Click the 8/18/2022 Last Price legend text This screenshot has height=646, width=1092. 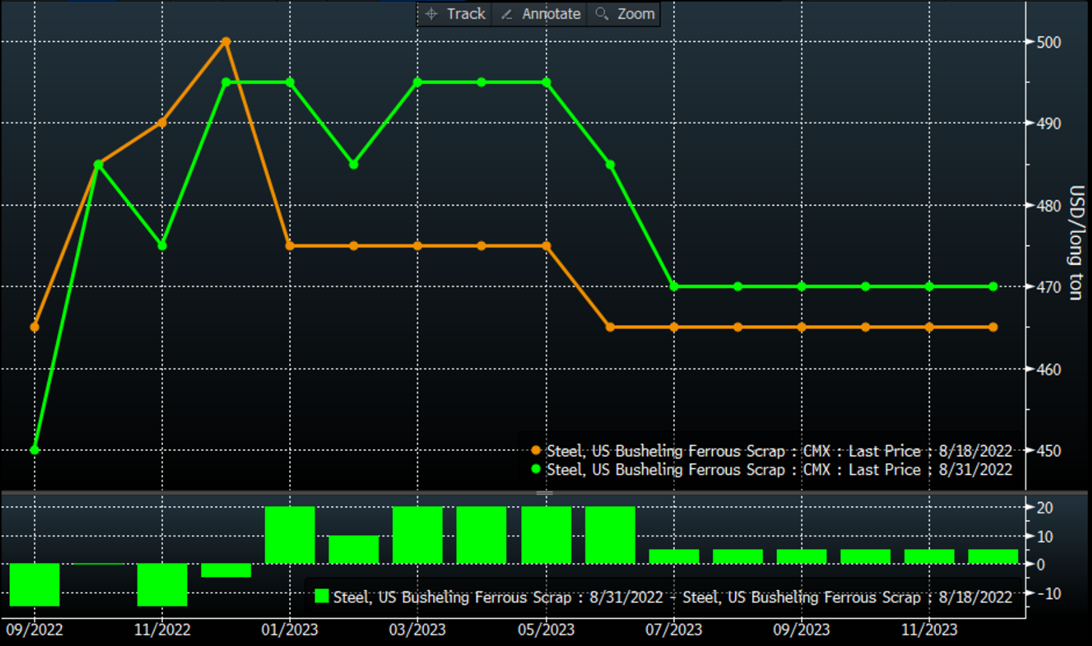click(780, 450)
